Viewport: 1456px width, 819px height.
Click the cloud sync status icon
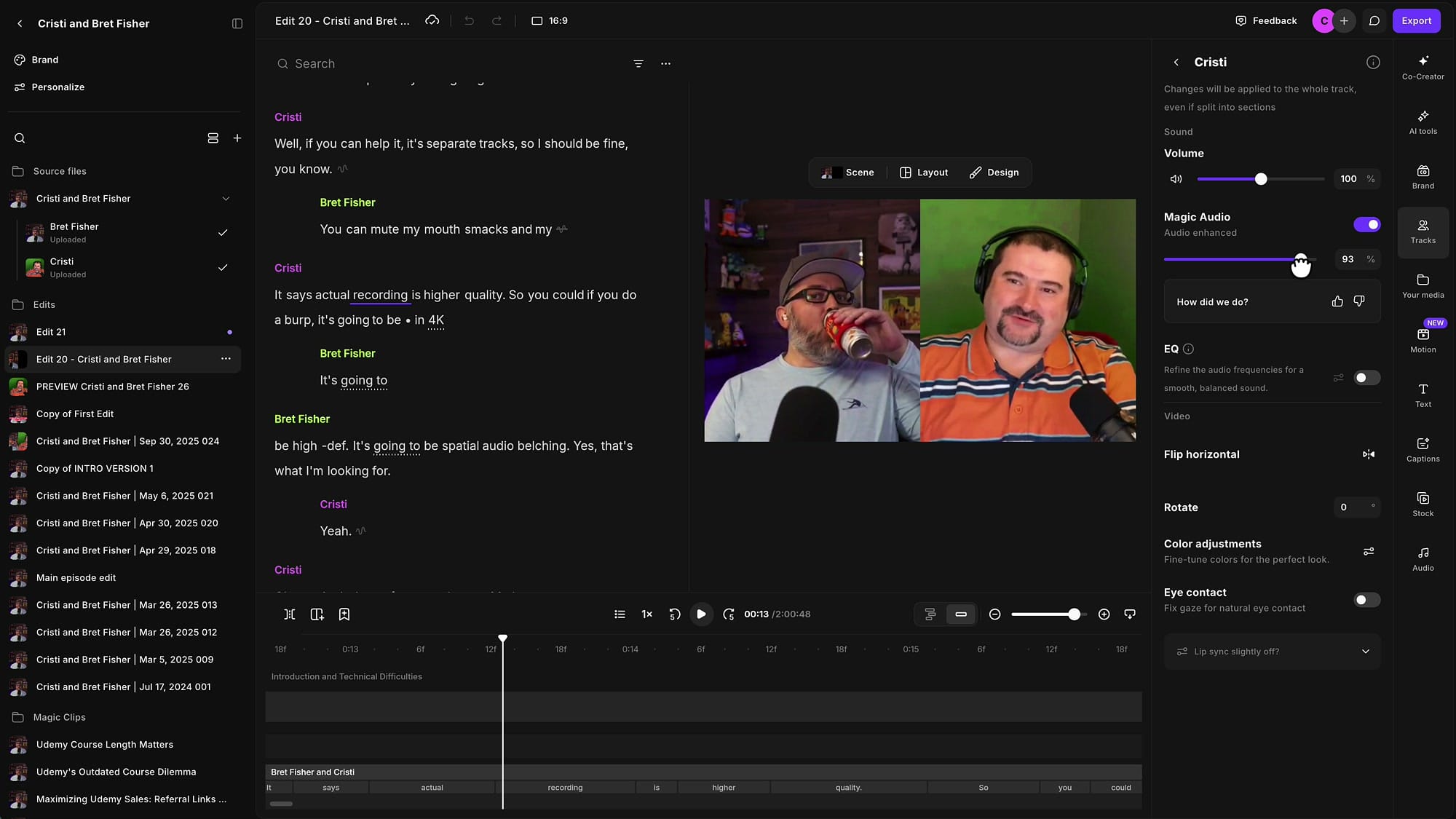[x=432, y=20]
